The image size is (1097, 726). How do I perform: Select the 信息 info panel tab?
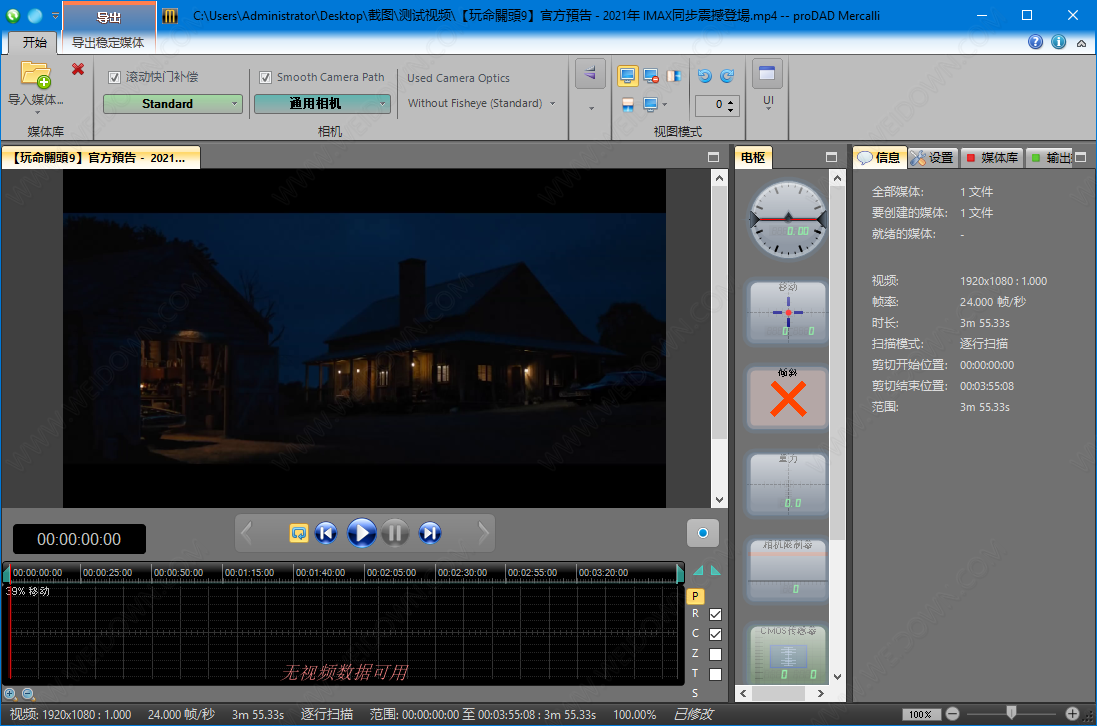coord(880,157)
